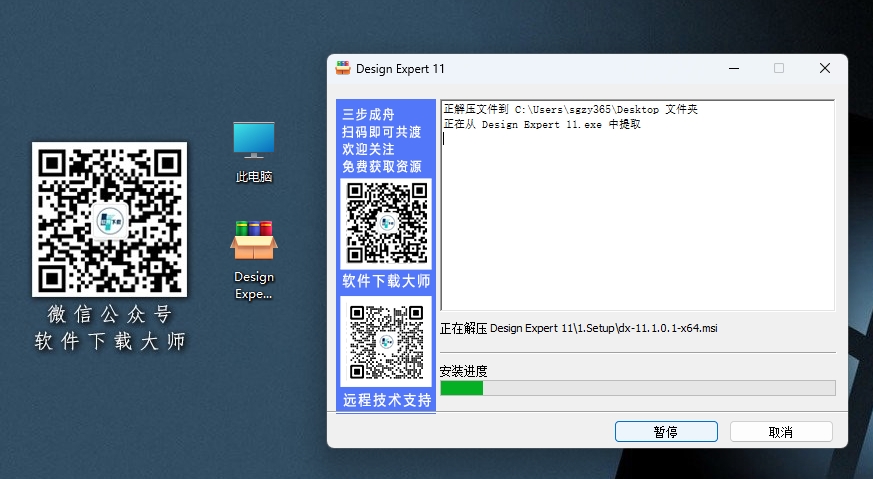The image size is (873, 479).
Task: Click the lower QR code above 远程技术支持
Action: tap(386, 341)
